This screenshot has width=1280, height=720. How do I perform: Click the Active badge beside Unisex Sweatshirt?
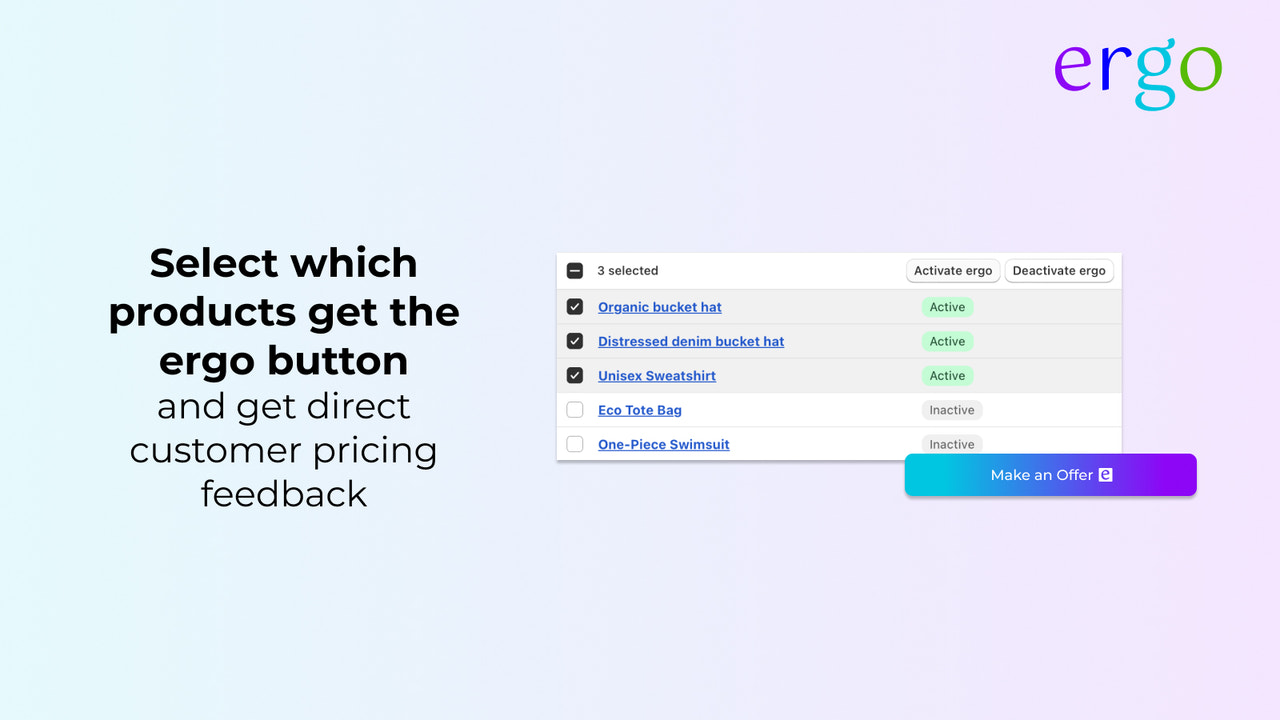click(x=947, y=375)
